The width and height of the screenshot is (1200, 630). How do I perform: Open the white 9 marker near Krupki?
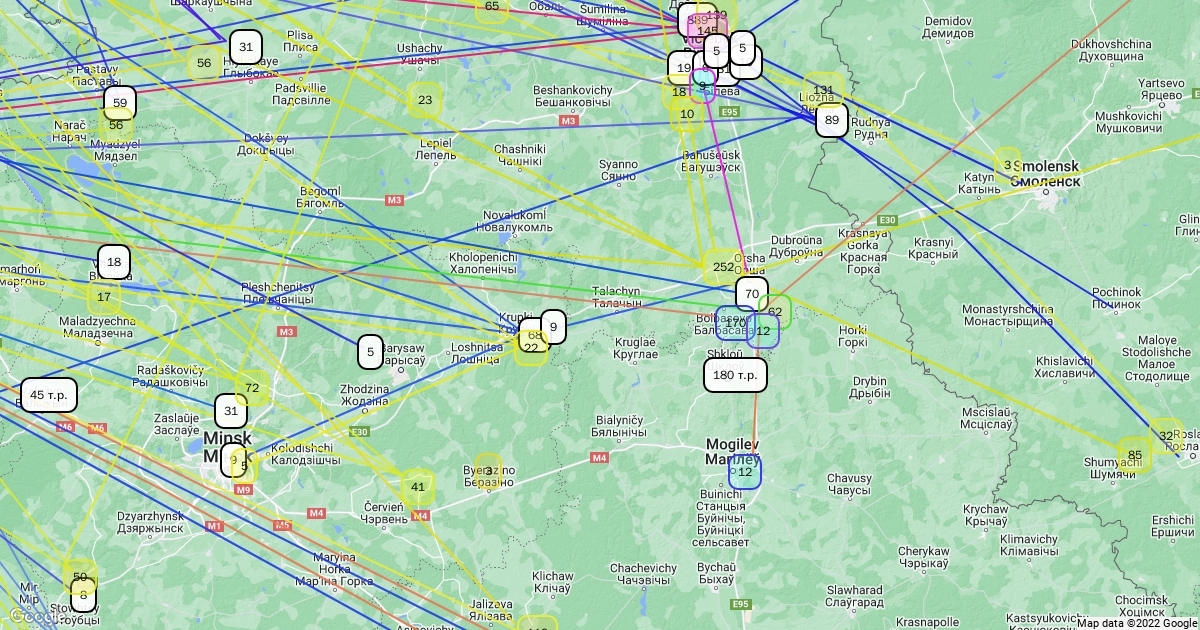[x=553, y=326]
